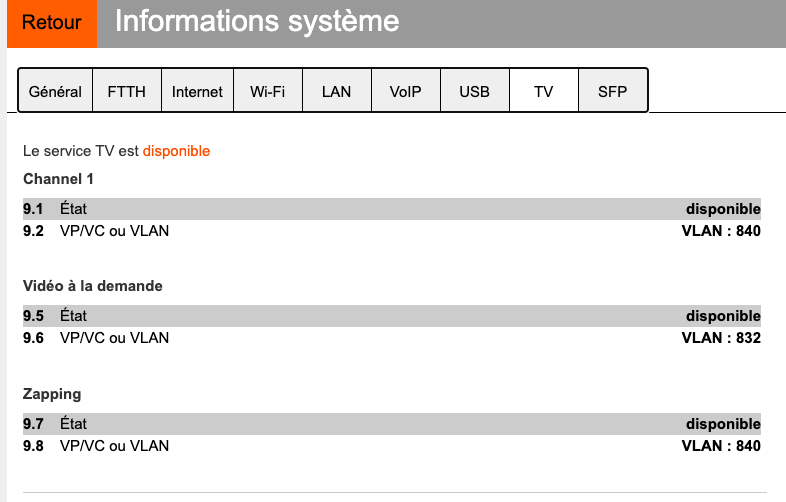Click the orange Retour button
The image size is (786, 502).
coord(51,23)
